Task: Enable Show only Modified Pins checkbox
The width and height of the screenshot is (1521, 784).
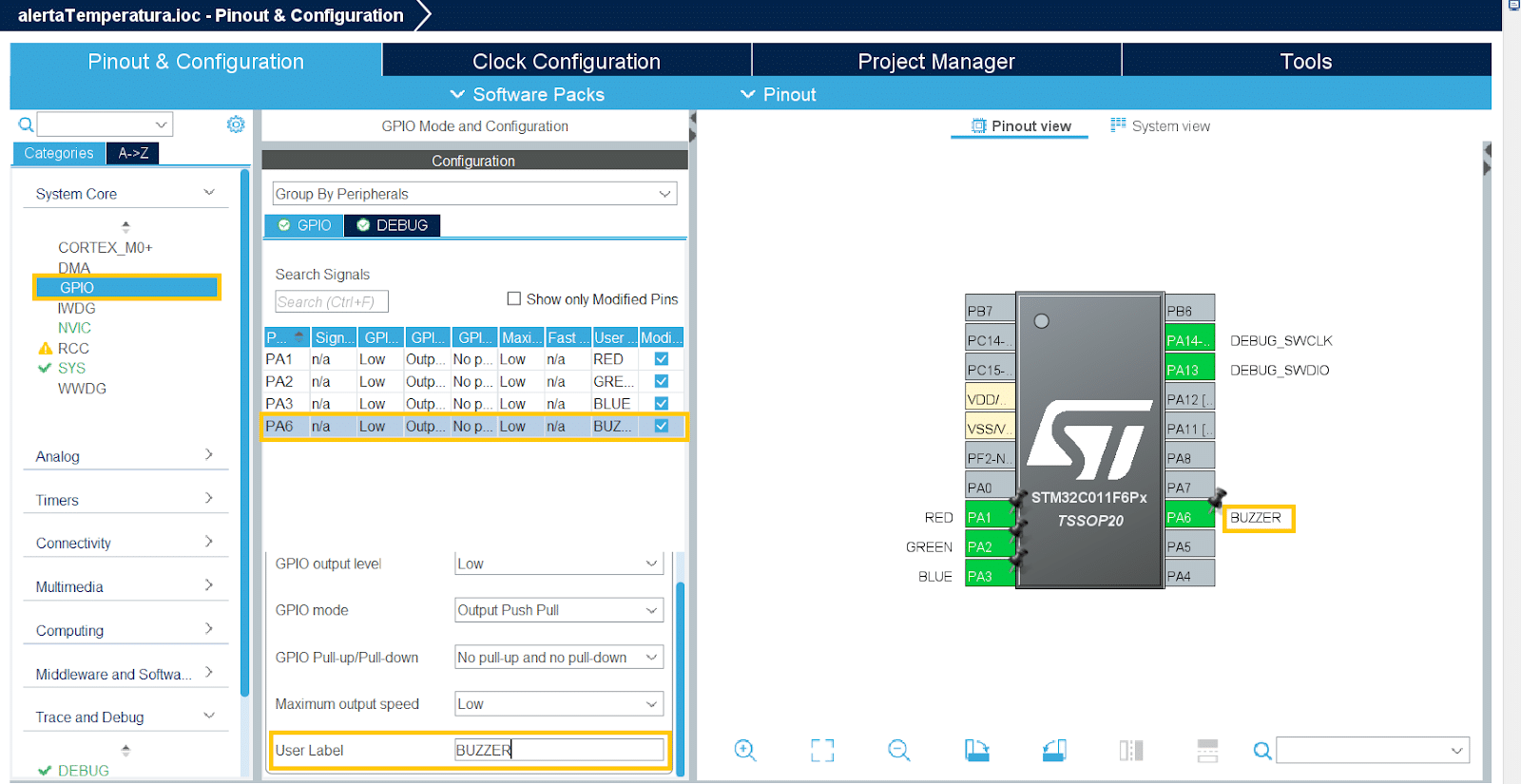Action: [x=514, y=298]
